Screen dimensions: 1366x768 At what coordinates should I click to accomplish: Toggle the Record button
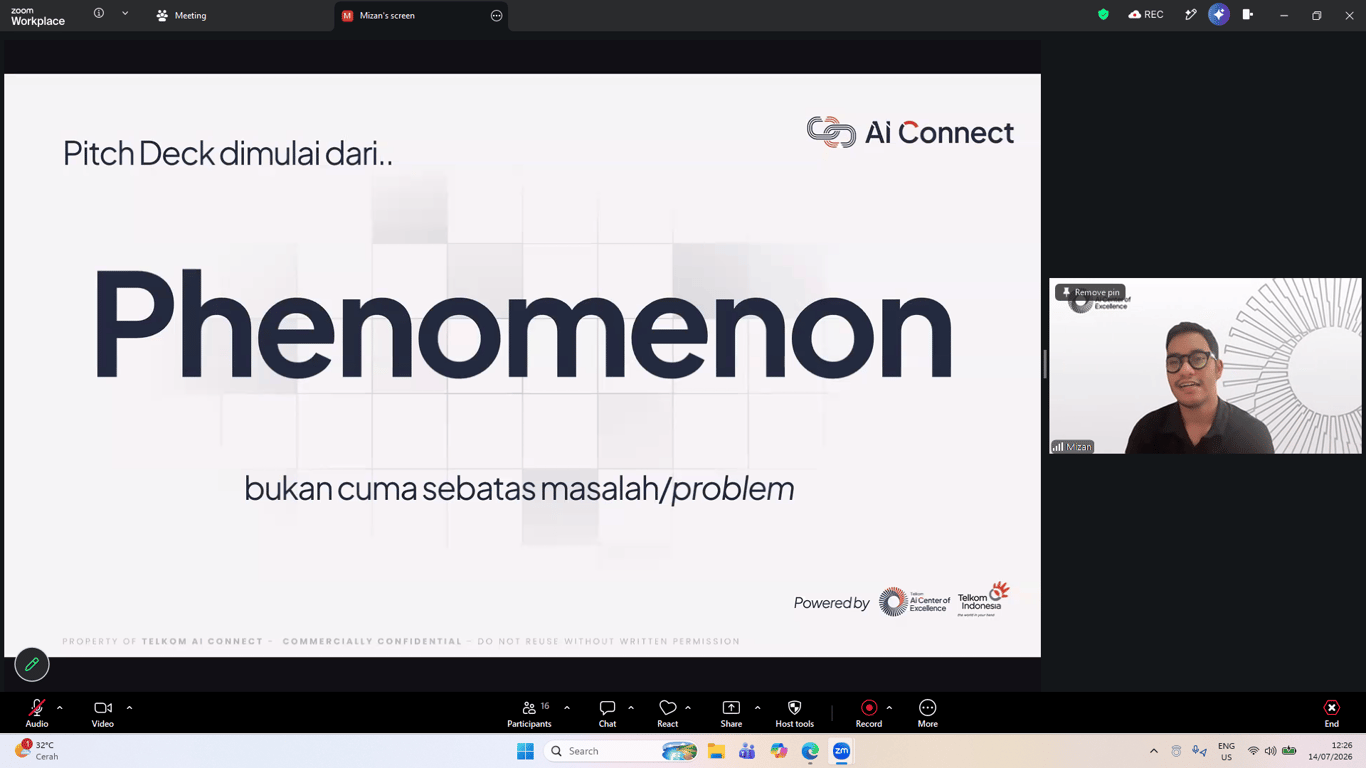click(x=869, y=713)
